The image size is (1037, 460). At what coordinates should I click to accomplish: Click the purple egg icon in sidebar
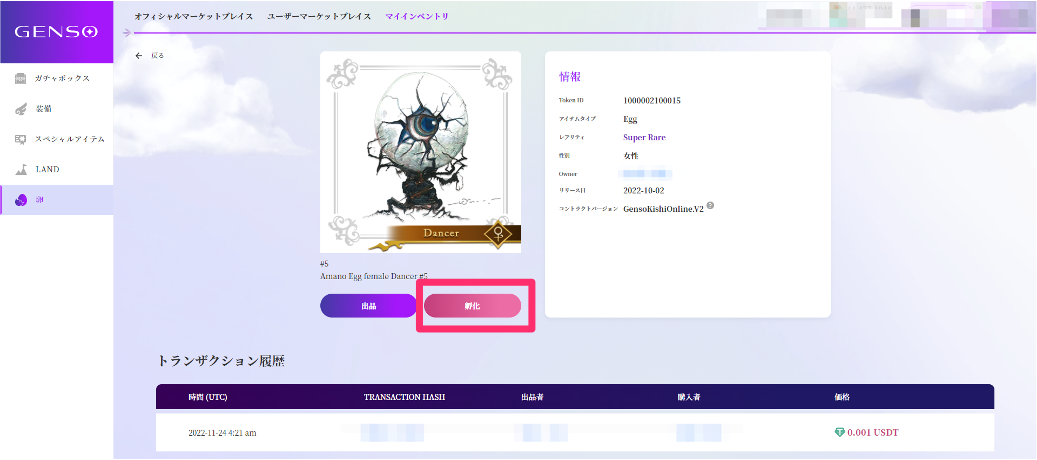click(x=21, y=200)
